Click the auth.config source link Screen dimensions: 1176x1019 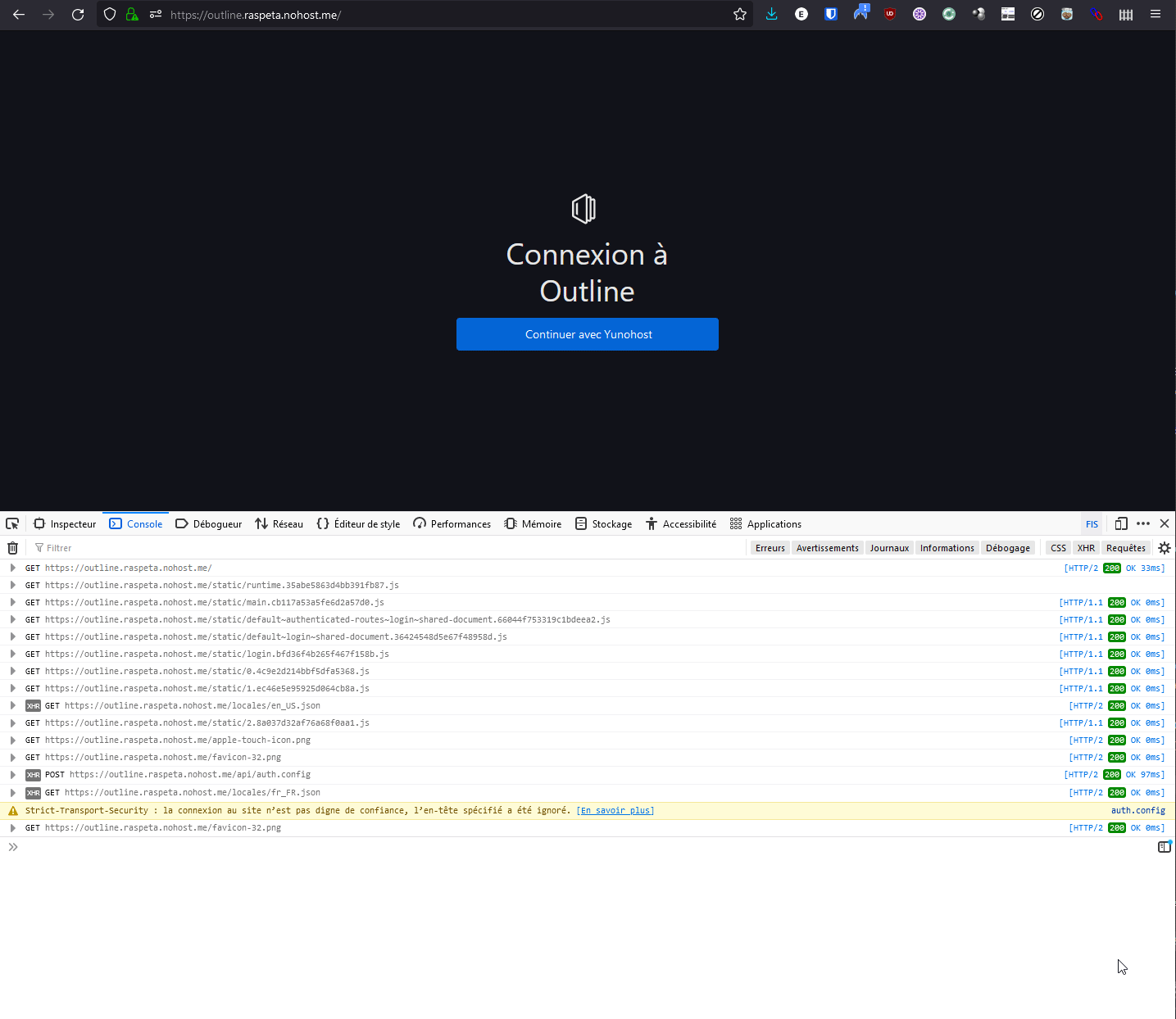click(x=1137, y=810)
